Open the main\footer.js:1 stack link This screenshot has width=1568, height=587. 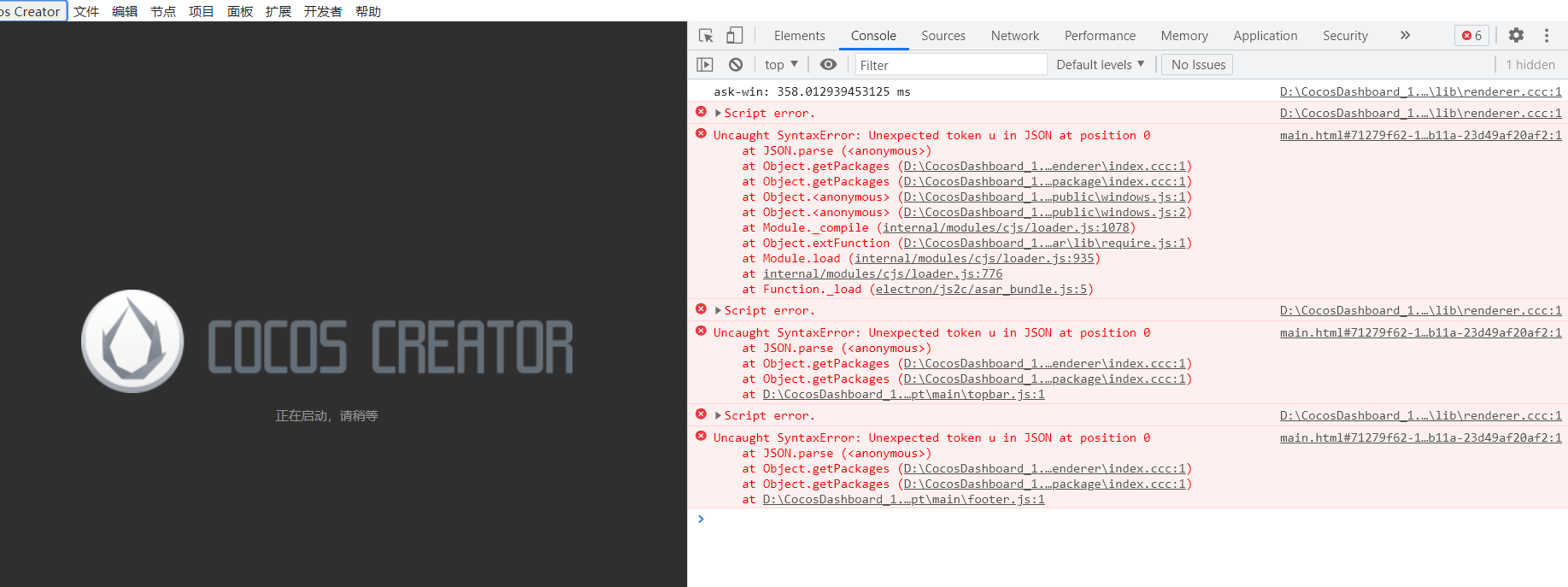(904, 499)
